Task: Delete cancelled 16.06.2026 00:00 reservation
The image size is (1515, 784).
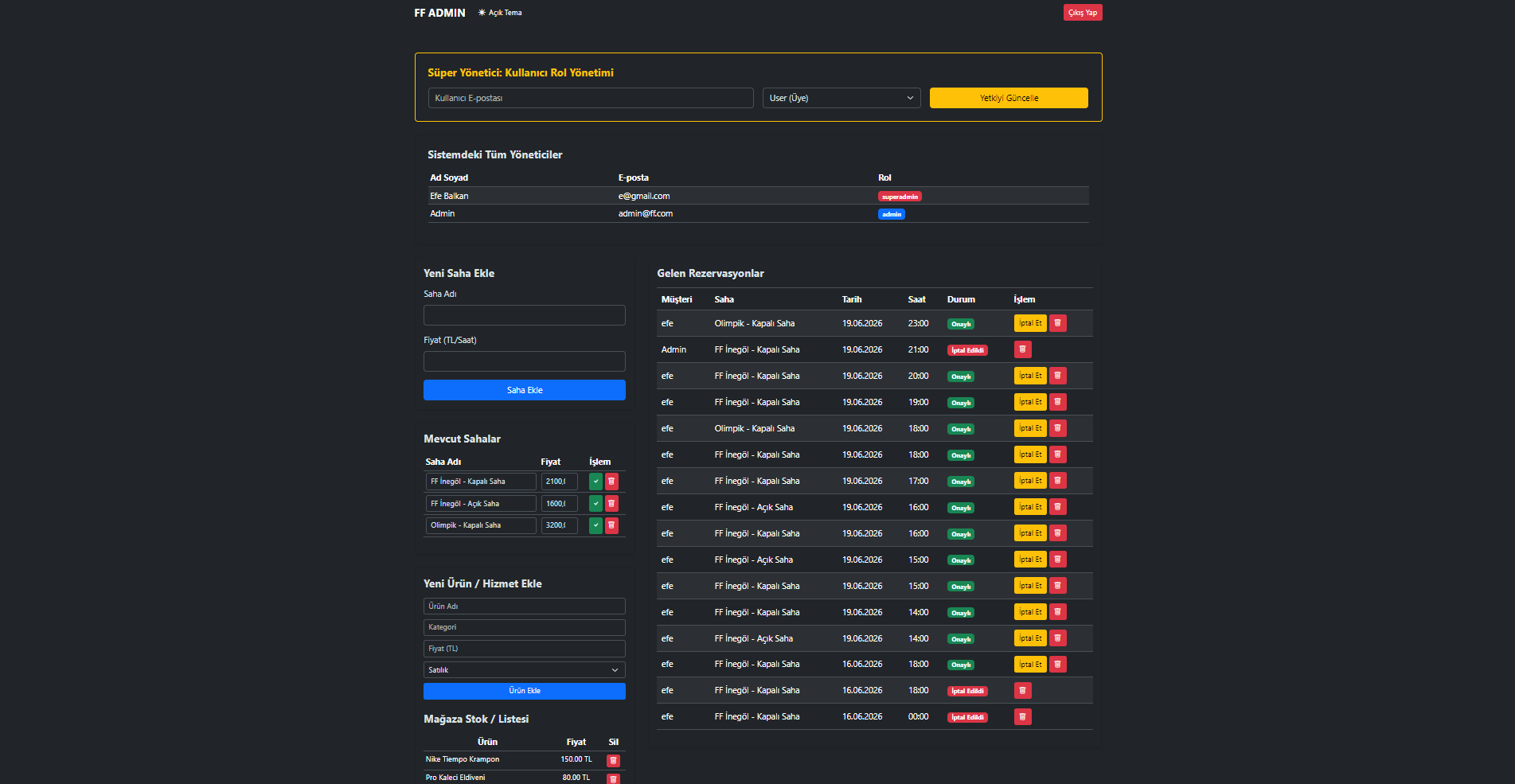Action: point(1023,717)
